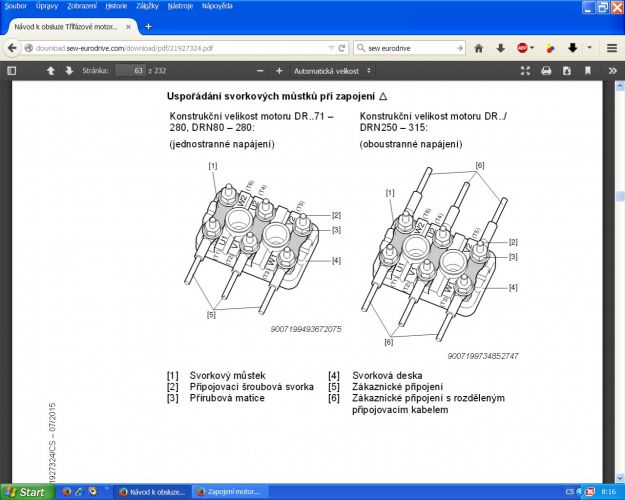The height and width of the screenshot is (500, 625).
Task: Click the red Adblock Plus icon
Action: [522, 48]
